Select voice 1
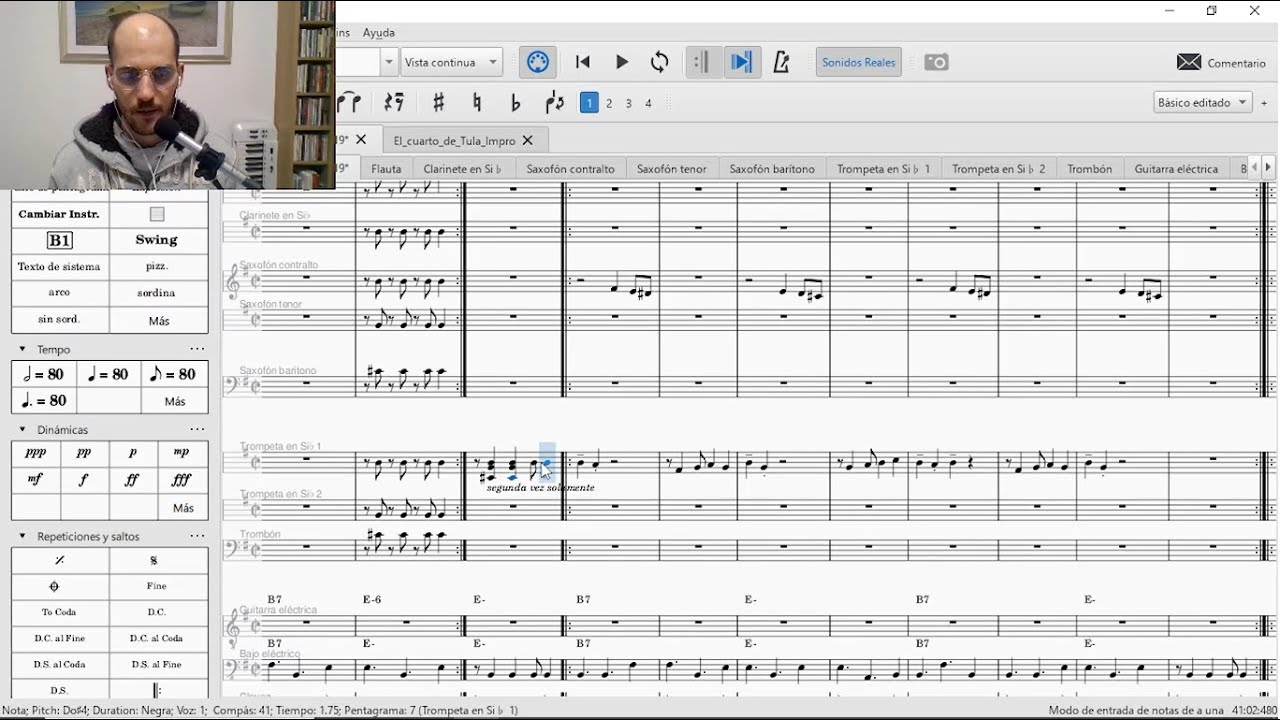This screenshot has height=720, width=1280. (589, 102)
